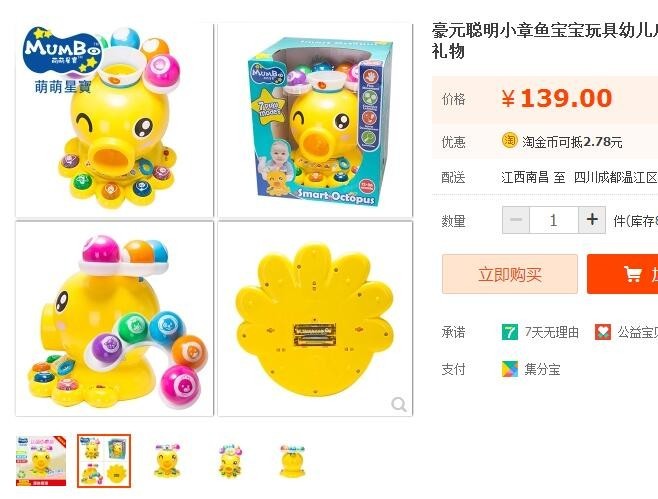
Task: Select the third octopus front-view thumbnail
Action: [x=167, y=461]
